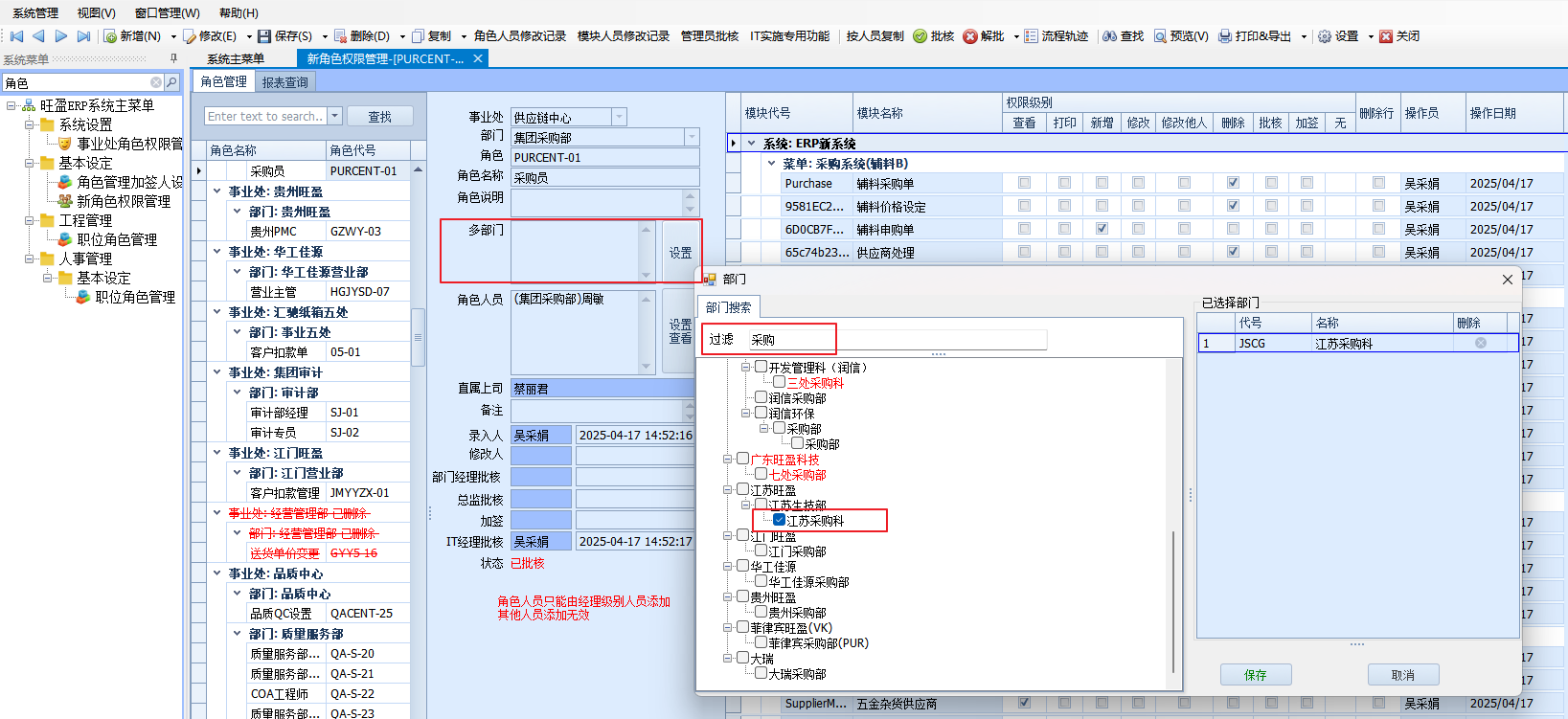The width and height of the screenshot is (1568, 719).
Task: Remove 江苏采购科 from selected departments
Action: click(x=1481, y=343)
